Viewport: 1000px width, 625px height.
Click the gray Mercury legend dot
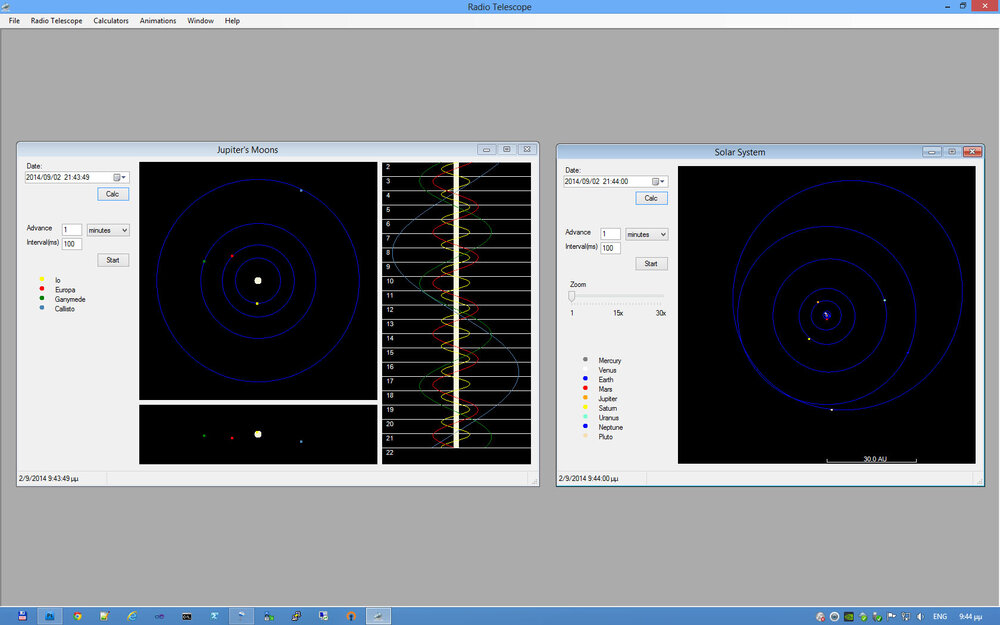[585, 360]
